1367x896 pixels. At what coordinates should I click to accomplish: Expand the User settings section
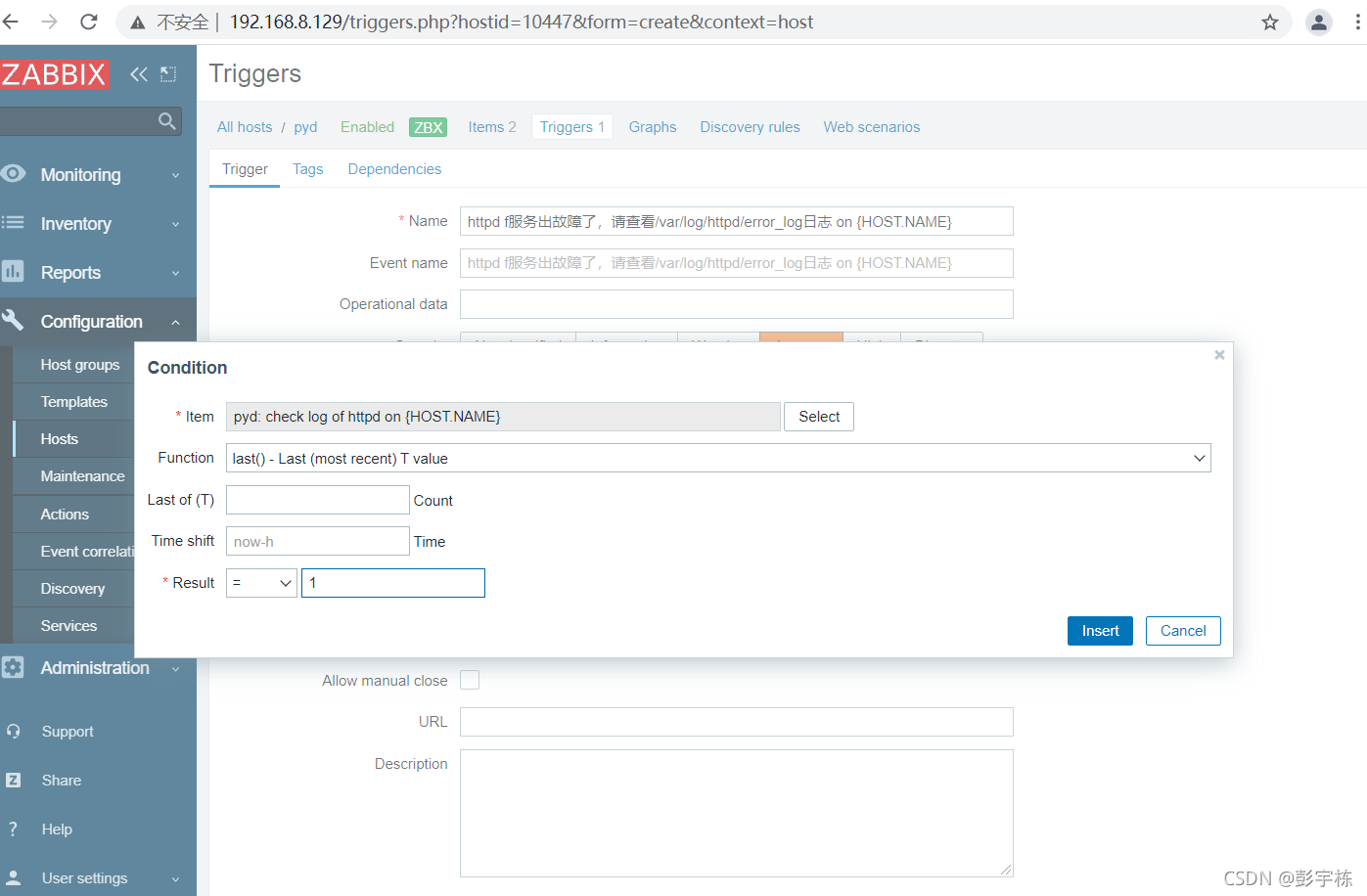coord(175,879)
